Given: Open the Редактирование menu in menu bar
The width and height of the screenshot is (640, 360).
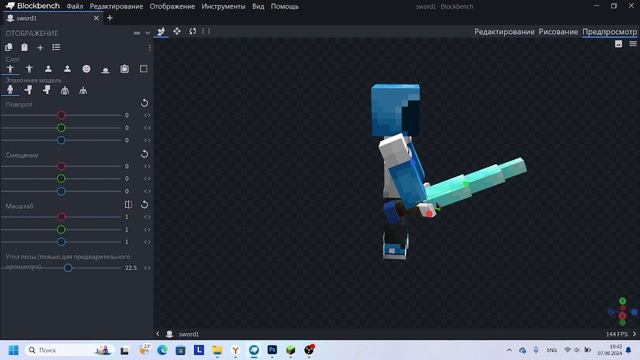Looking at the screenshot, I should point(116,7).
